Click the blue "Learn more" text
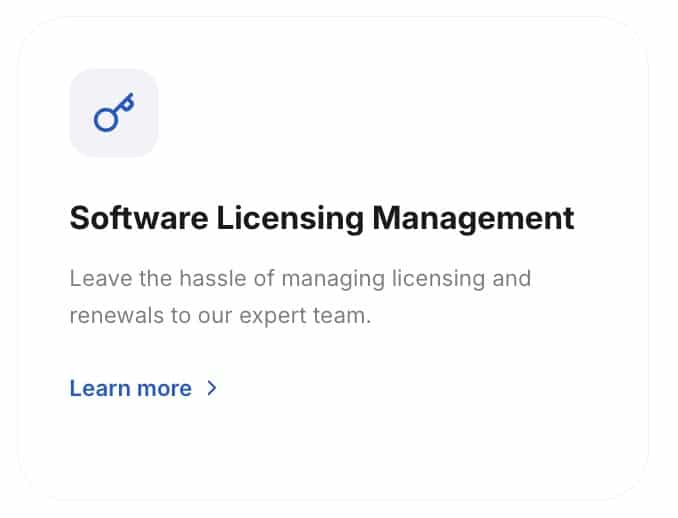 pos(130,388)
